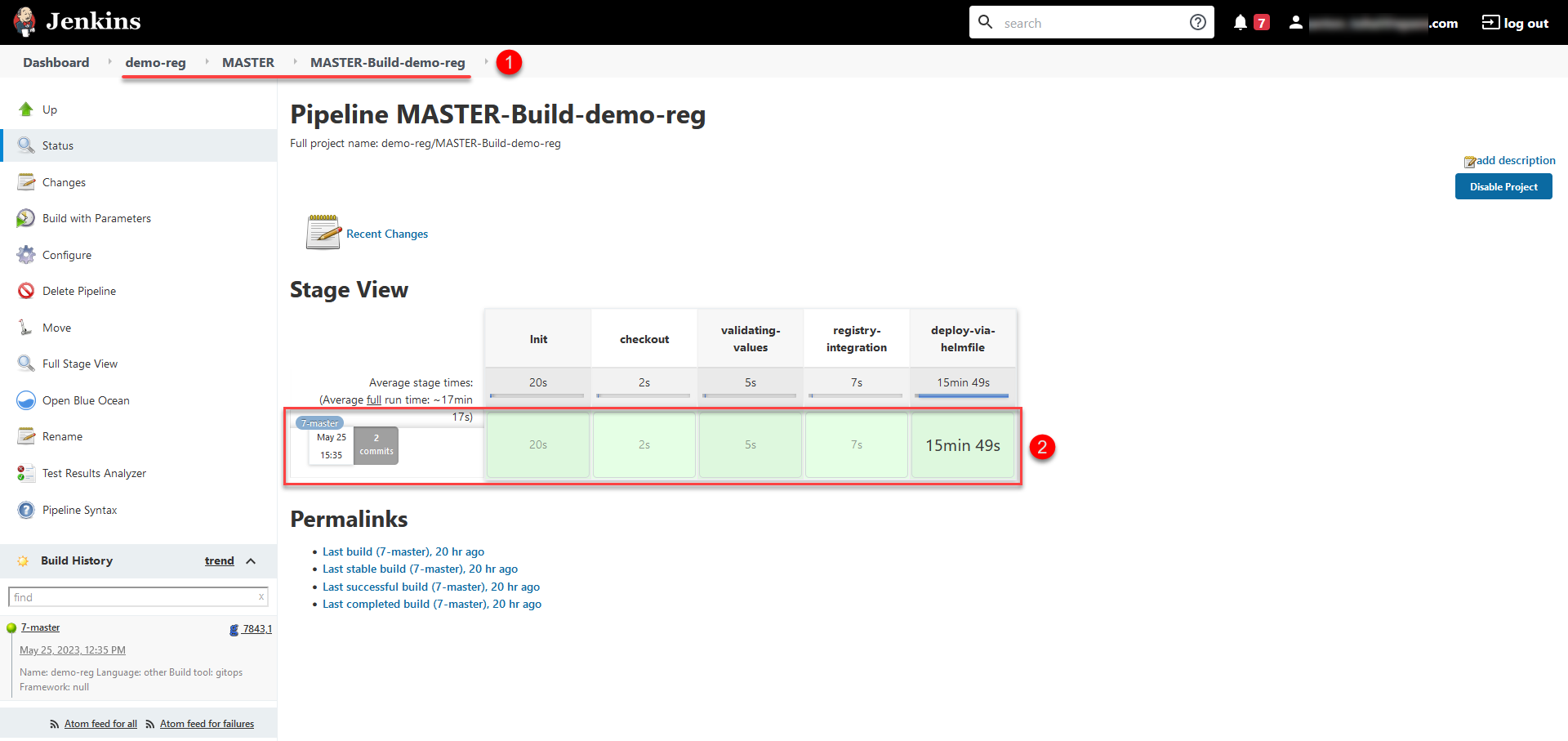Click the 15min 49s deploy-via-helmfile stage cell
The image size is (1568, 741).
click(x=963, y=445)
